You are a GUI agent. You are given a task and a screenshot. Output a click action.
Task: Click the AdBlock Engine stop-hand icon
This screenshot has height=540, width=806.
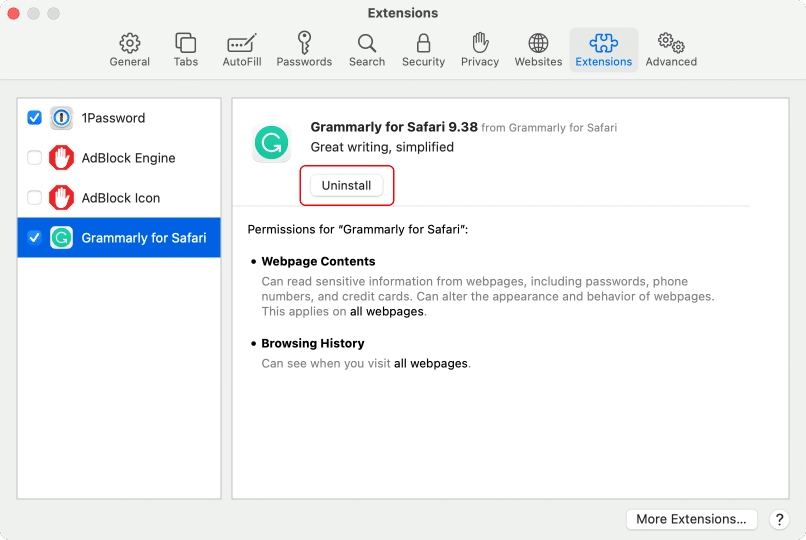click(x=61, y=158)
